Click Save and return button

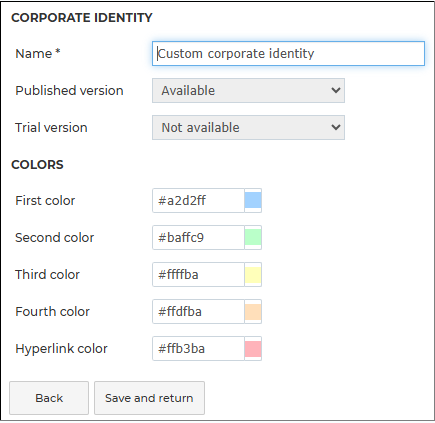click(149, 398)
